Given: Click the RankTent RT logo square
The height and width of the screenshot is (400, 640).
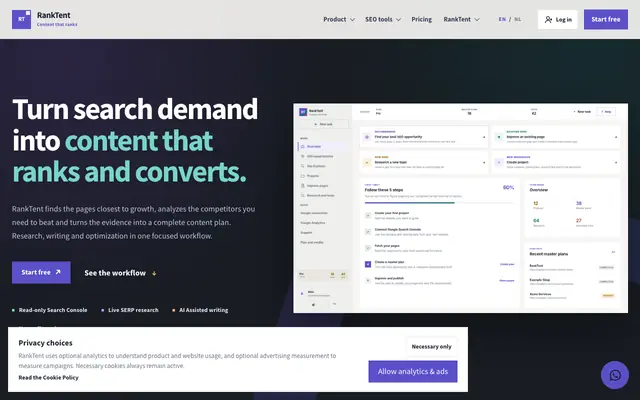Looking at the screenshot, I should 21,19.
